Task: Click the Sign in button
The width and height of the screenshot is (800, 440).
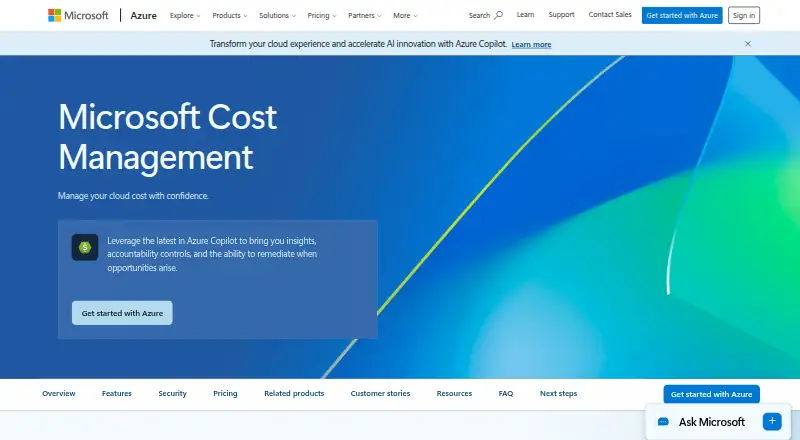Action: 744,15
